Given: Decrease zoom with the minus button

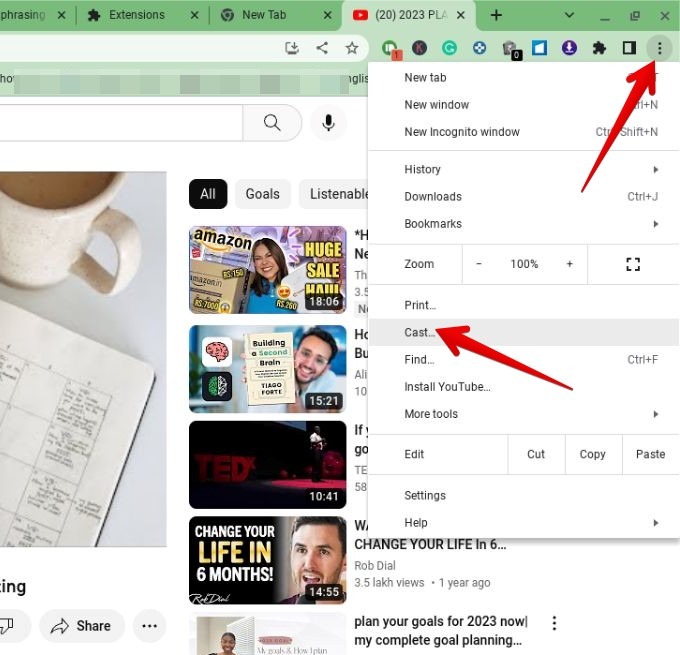Looking at the screenshot, I should click(x=479, y=264).
